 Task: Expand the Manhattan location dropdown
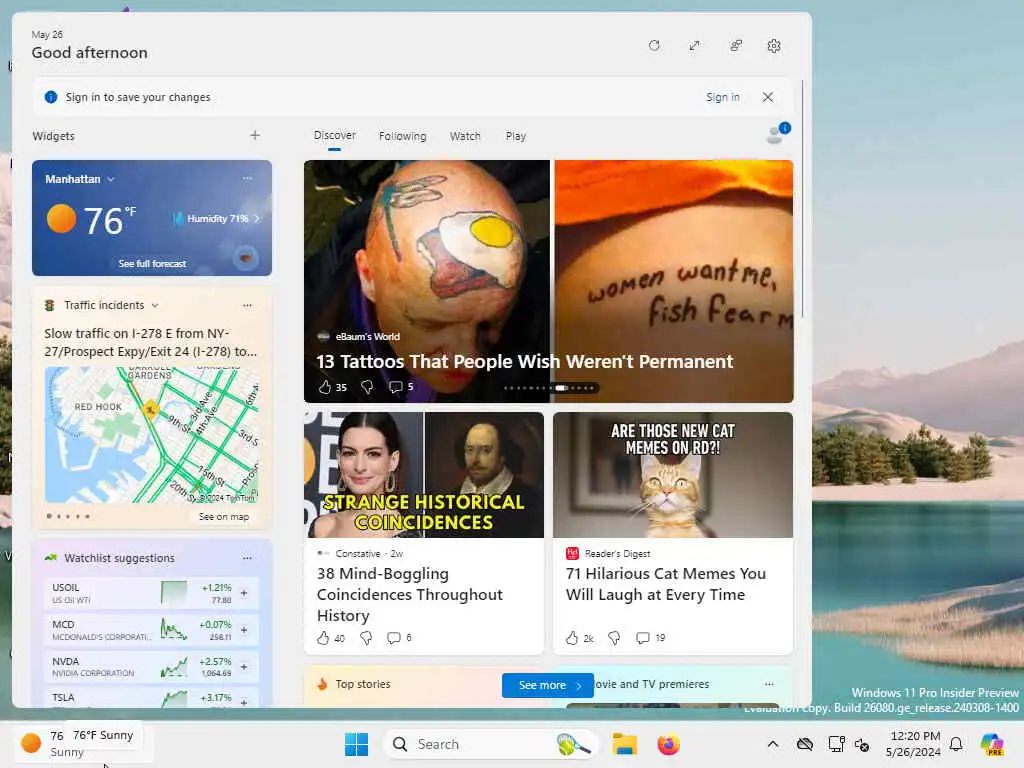[x=110, y=179]
